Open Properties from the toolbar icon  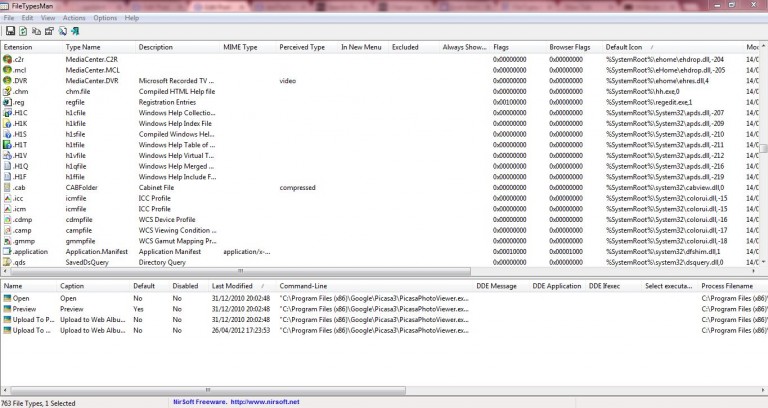48,32
